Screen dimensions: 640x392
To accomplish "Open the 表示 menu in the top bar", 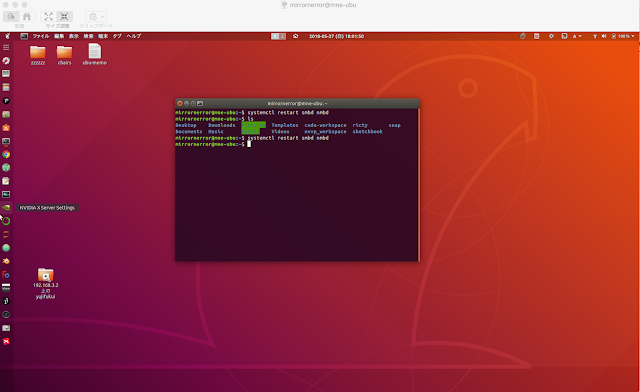I will click(74, 36).
